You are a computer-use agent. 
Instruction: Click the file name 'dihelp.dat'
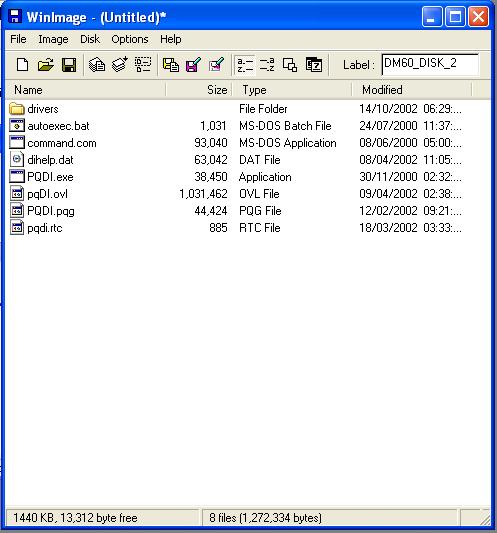pyautogui.click(x=50, y=160)
